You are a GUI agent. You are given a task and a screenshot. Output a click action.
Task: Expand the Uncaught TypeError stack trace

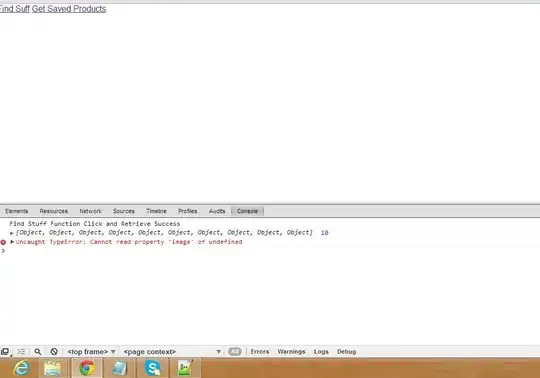coord(12,242)
